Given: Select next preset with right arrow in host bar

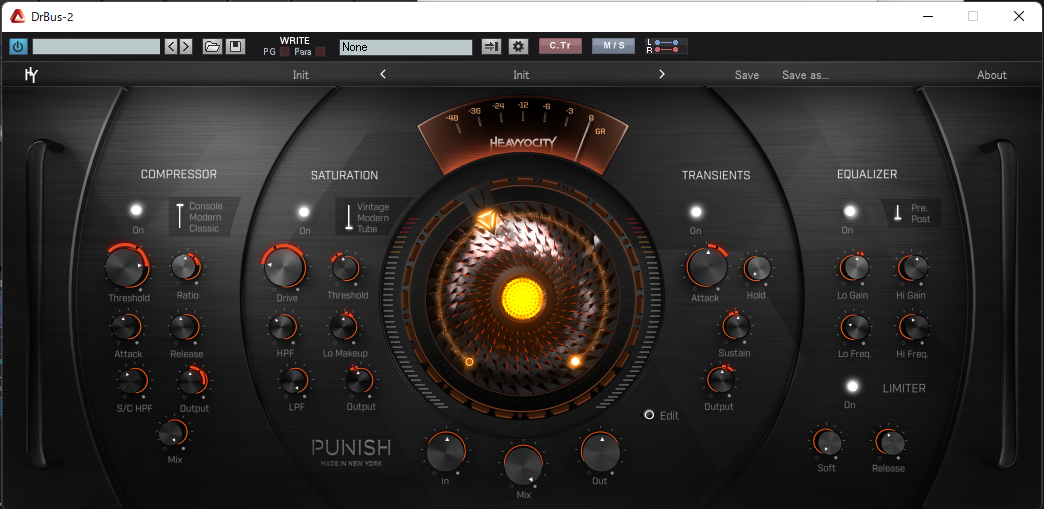Looking at the screenshot, I should (186, 47).
